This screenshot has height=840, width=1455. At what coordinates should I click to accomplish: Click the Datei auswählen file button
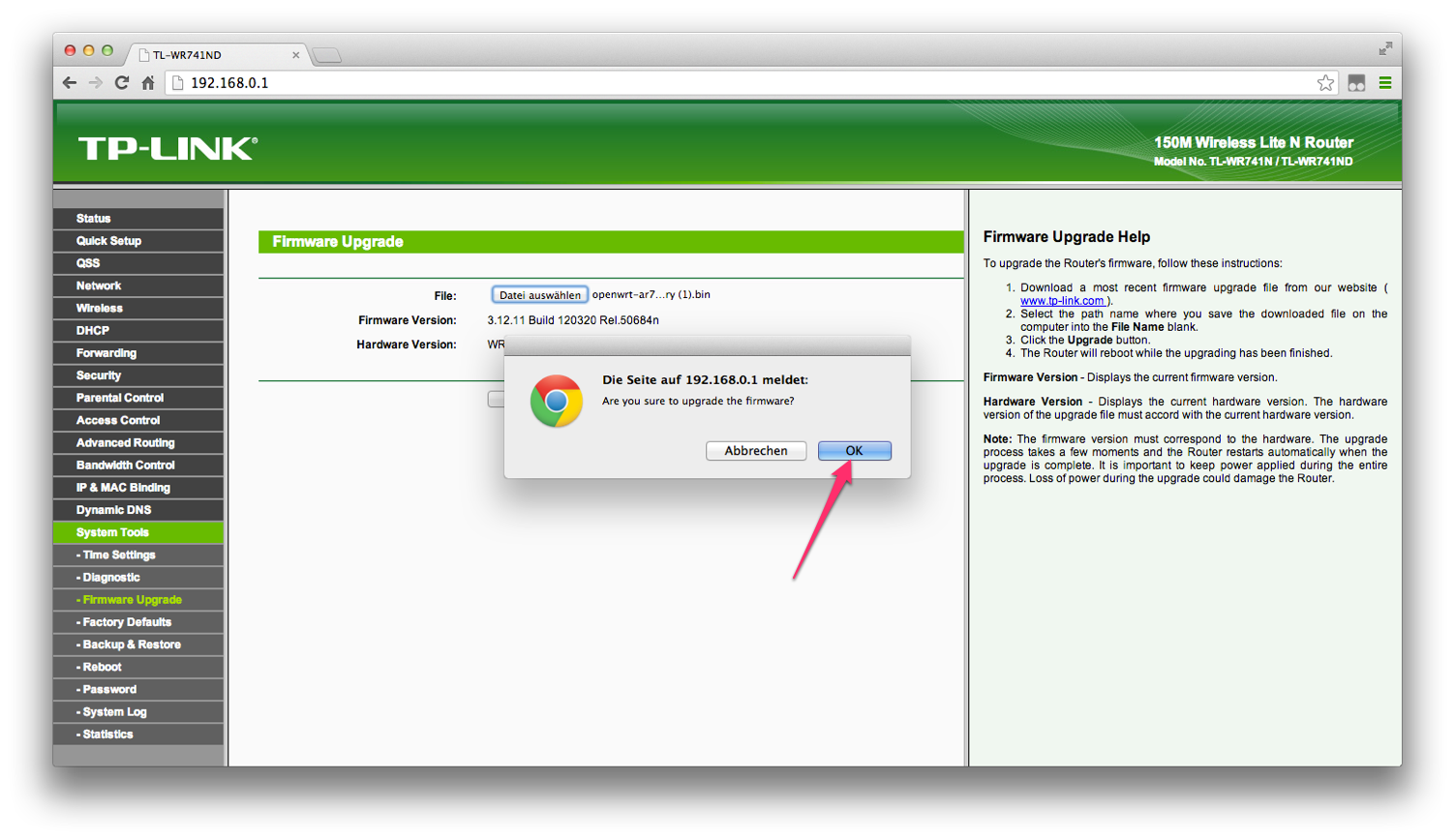[x=539, y=295]
